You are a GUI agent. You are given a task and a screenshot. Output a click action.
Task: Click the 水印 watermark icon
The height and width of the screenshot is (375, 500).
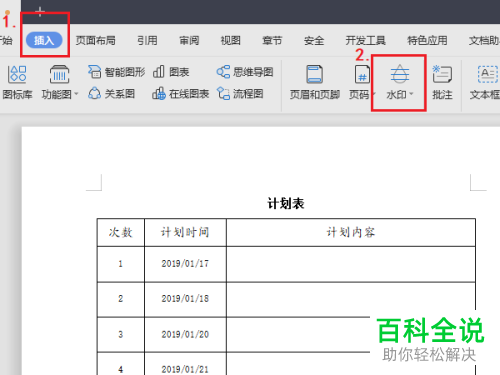click(400, 74)
